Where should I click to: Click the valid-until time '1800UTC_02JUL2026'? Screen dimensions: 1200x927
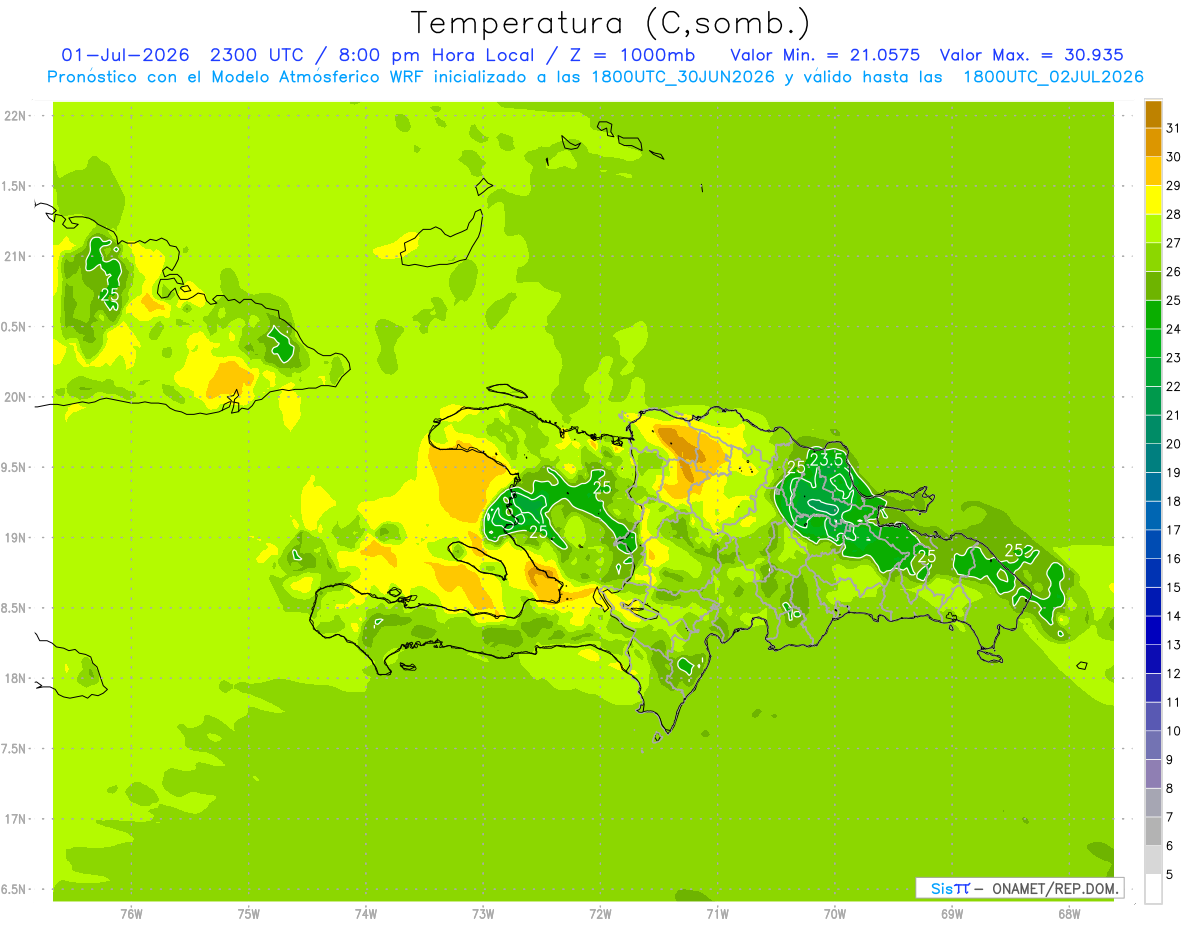coord(1053,76)
